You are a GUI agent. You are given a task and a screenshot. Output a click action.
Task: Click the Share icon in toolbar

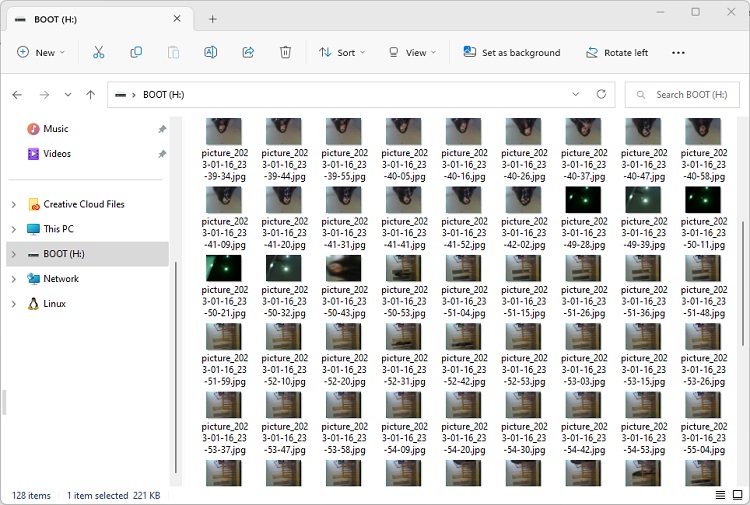tap(248, 52)
